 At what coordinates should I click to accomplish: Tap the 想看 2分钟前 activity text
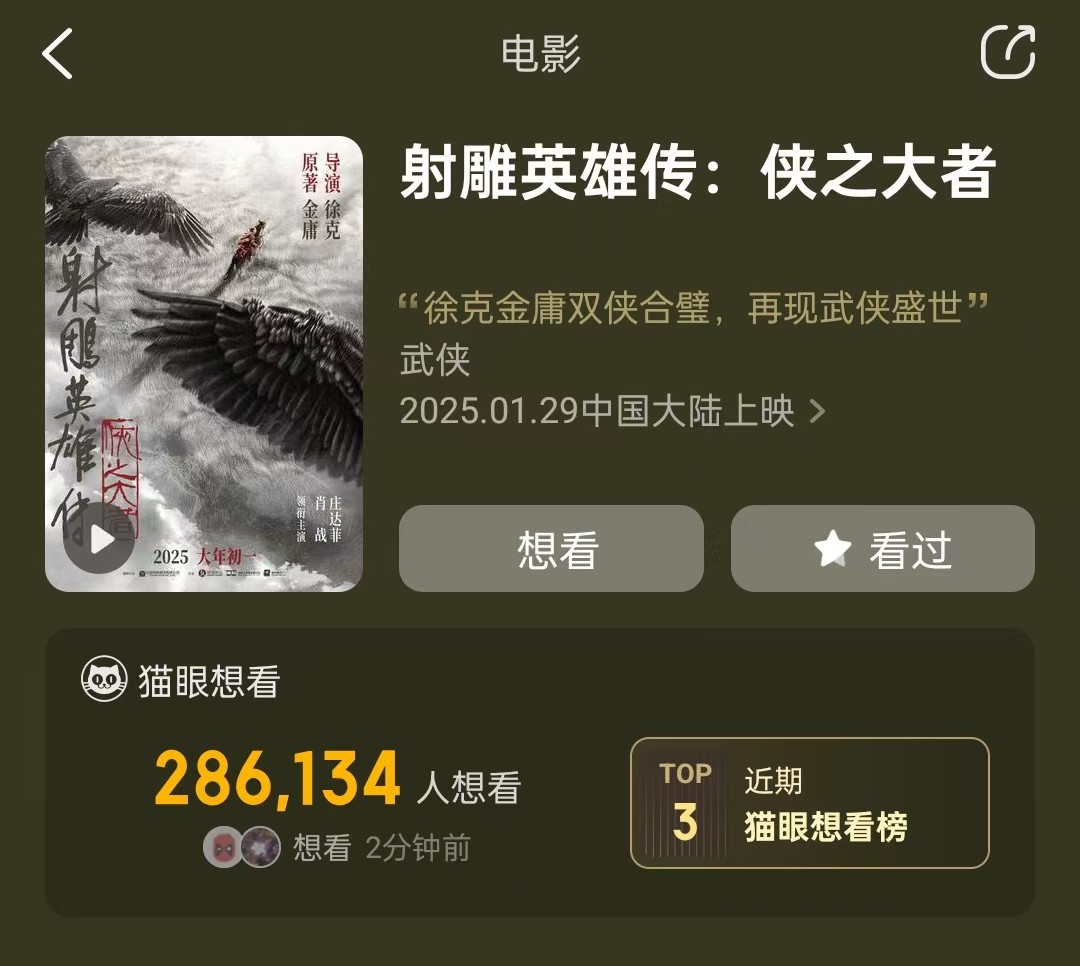[x=382, y=847]
